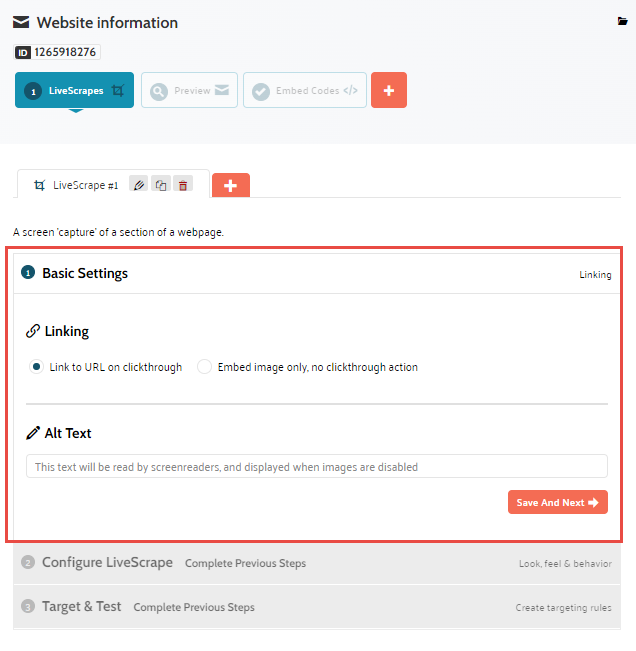Open the LiveScrapes step tab

[x=74, y=90]
